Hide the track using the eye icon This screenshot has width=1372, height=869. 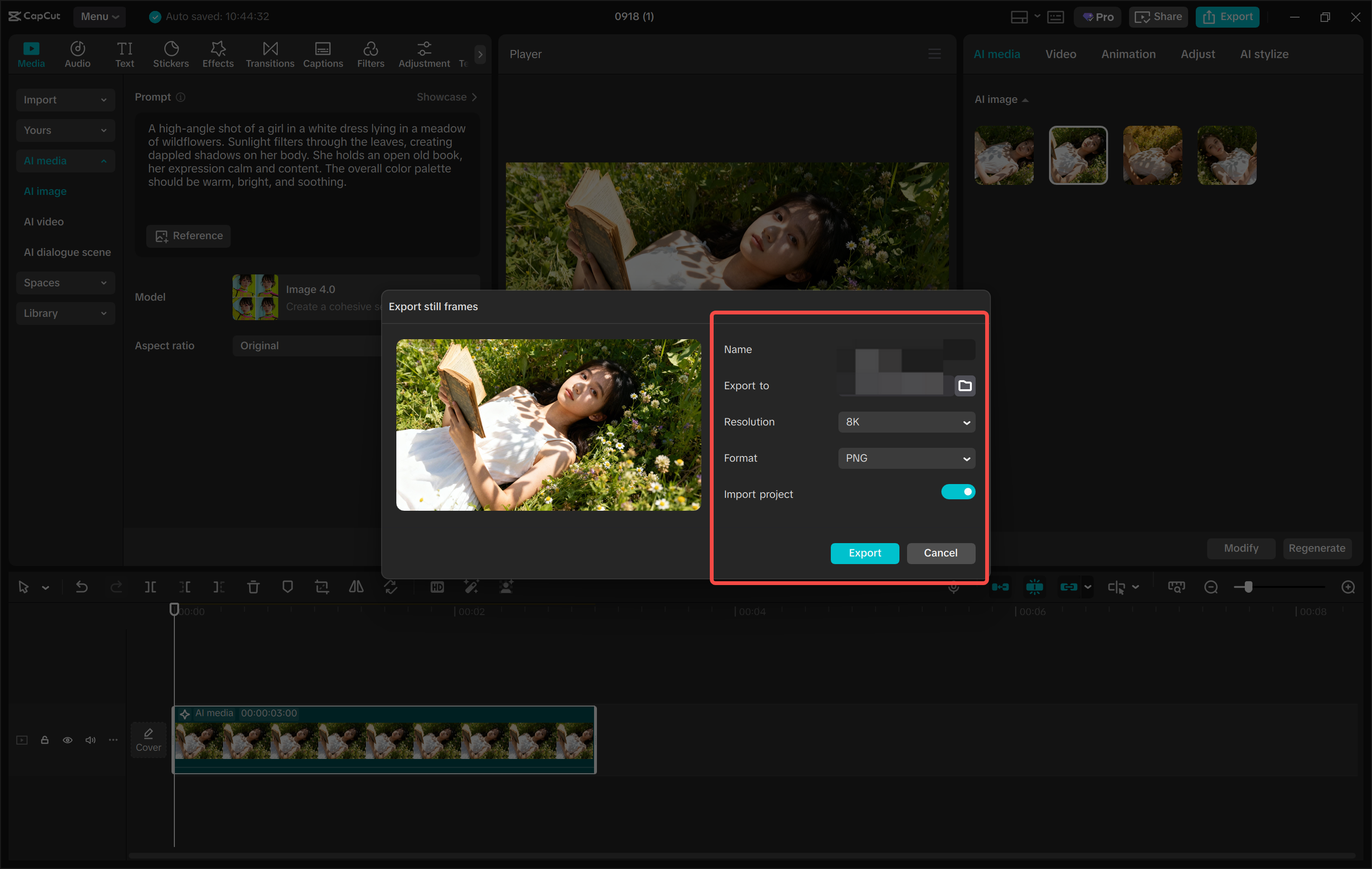(67, 739)
